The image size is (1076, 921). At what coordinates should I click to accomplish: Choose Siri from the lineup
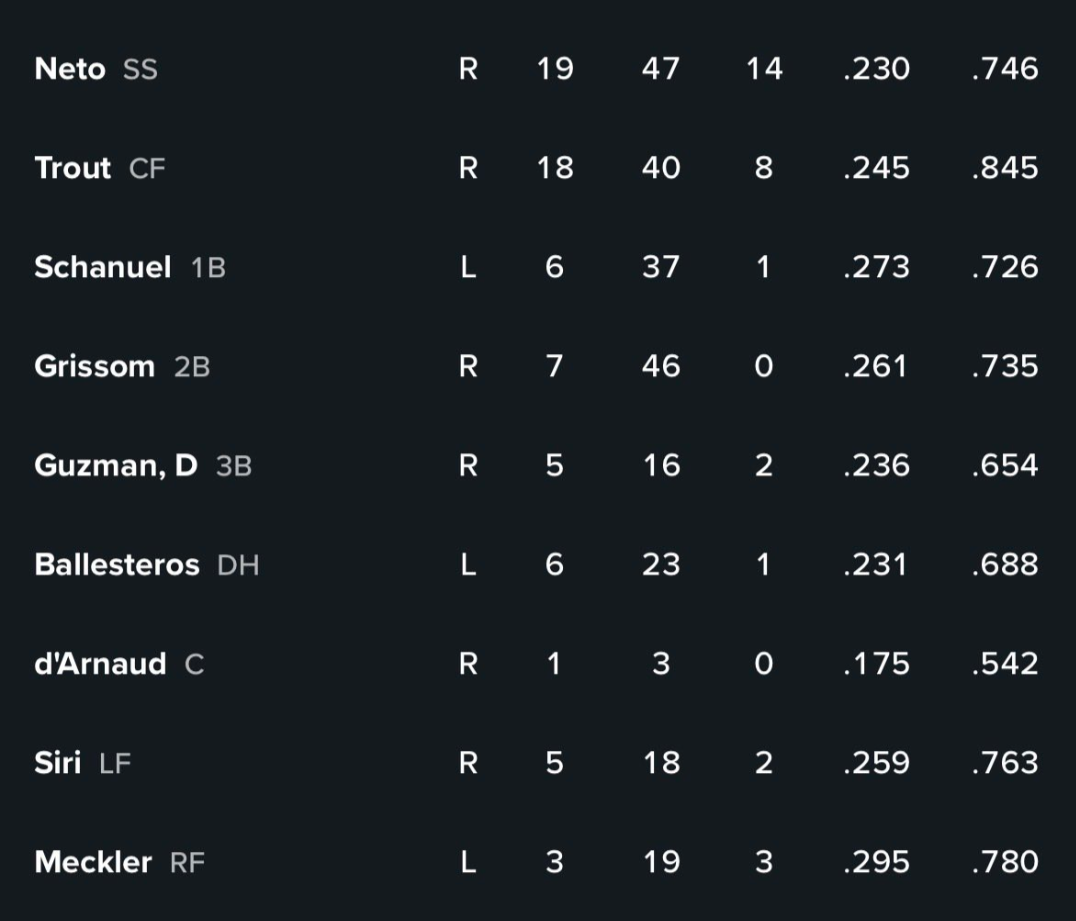tap(58, 763)
